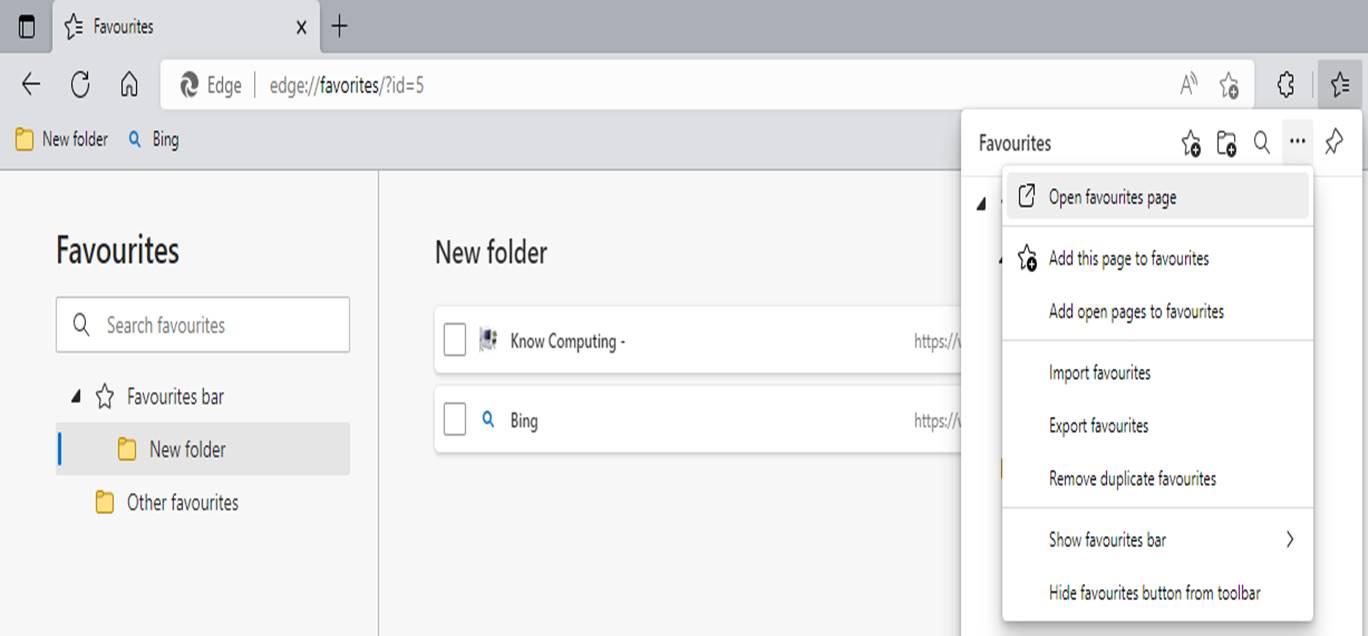Click the Add folder icon in Favourites panel
1368x636 pixels.
(1227, 143)
